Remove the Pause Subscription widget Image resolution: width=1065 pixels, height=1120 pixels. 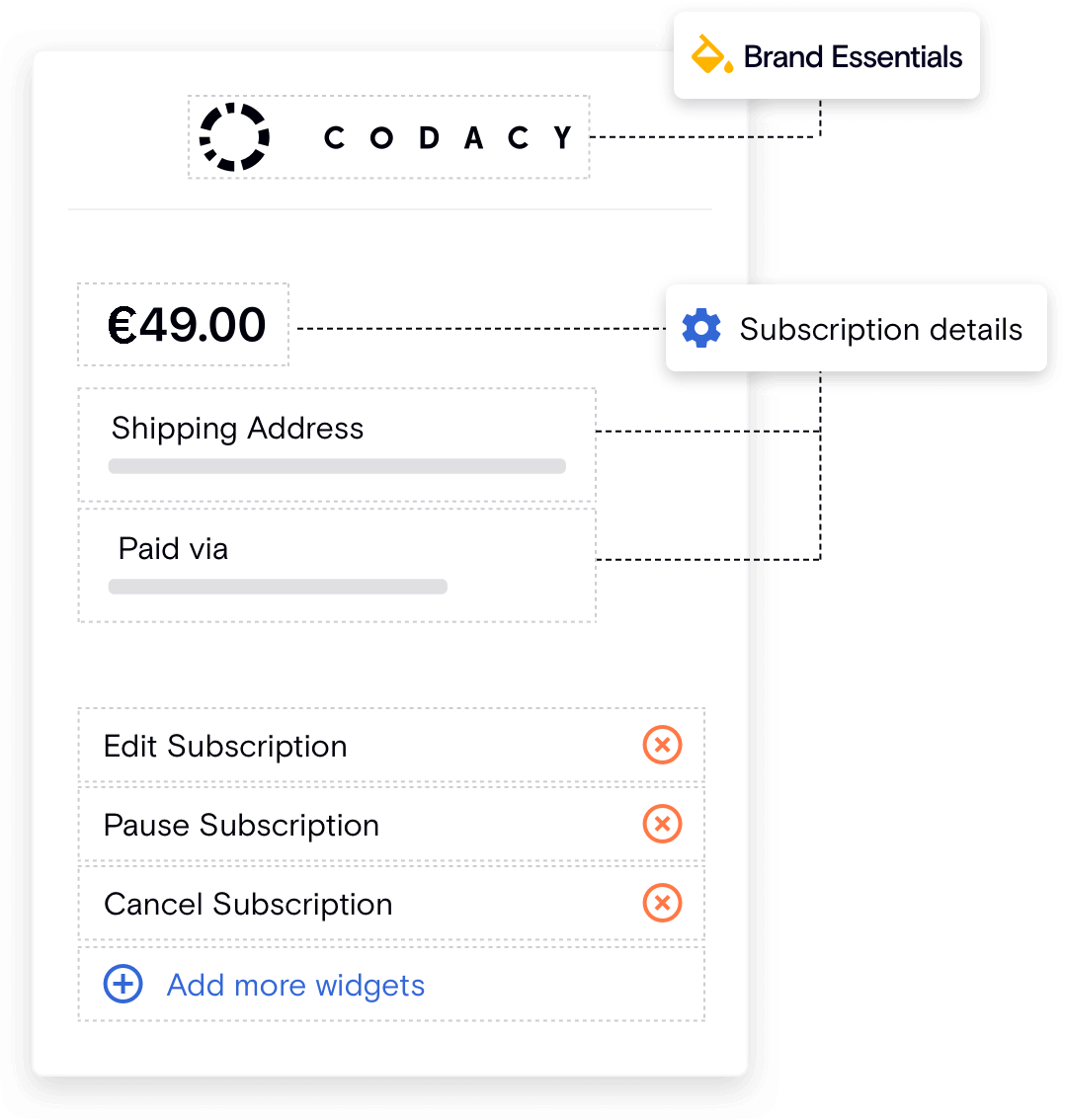point(662,824)
